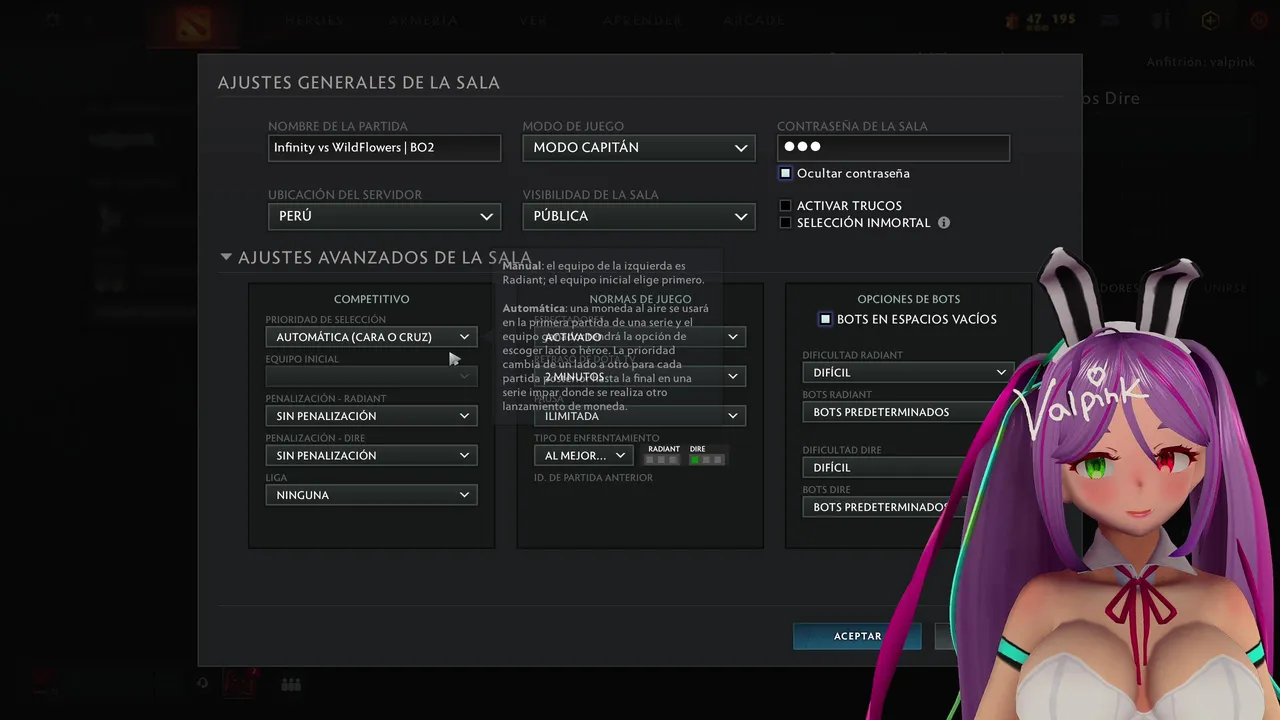Click the Aceptar button

pyautogui.click(x=857, y=636)
